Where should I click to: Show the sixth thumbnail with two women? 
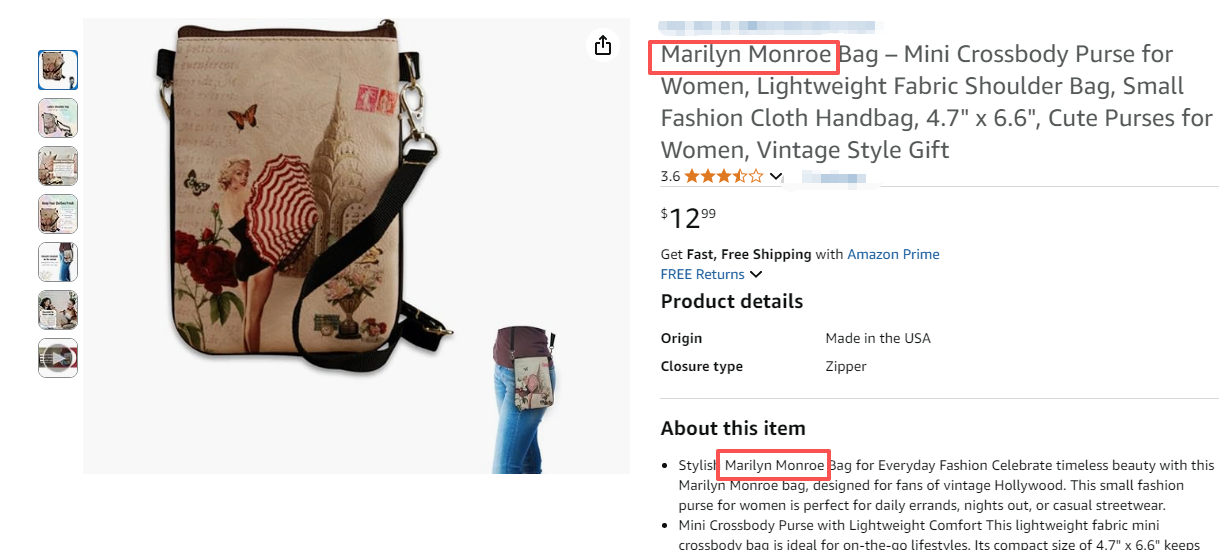coord(58,310)
